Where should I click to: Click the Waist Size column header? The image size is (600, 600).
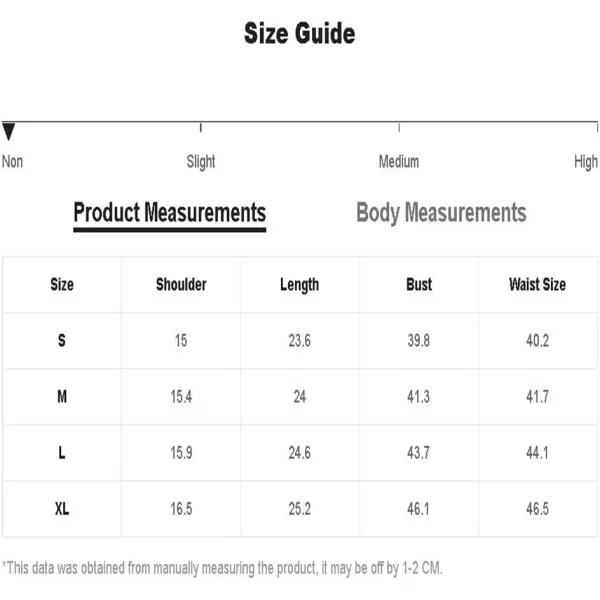[538, 285]
